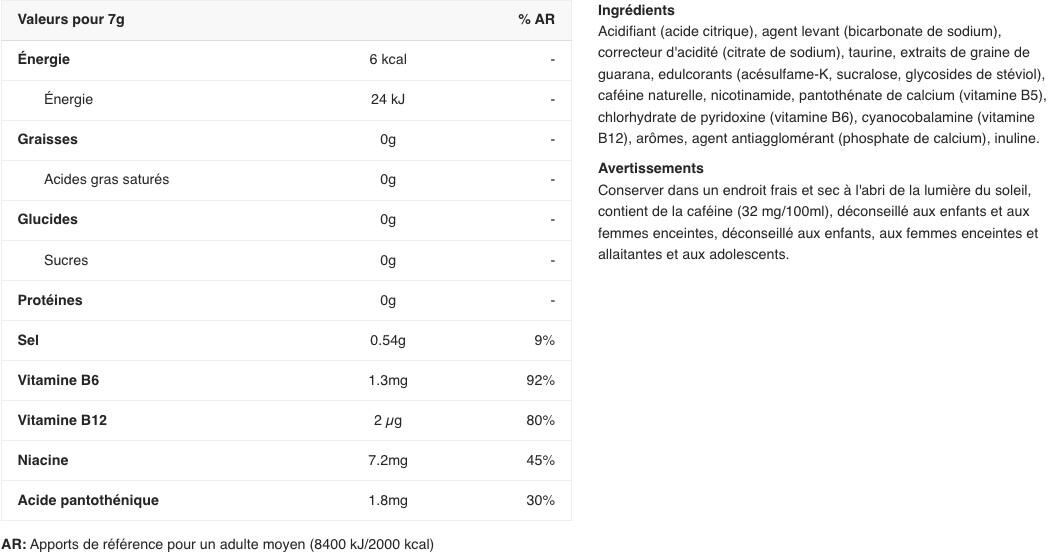1051x556 pixels.
Task: Select the Sel percentage '9%'
Action: pyautogui.click(x=544, y=340)
